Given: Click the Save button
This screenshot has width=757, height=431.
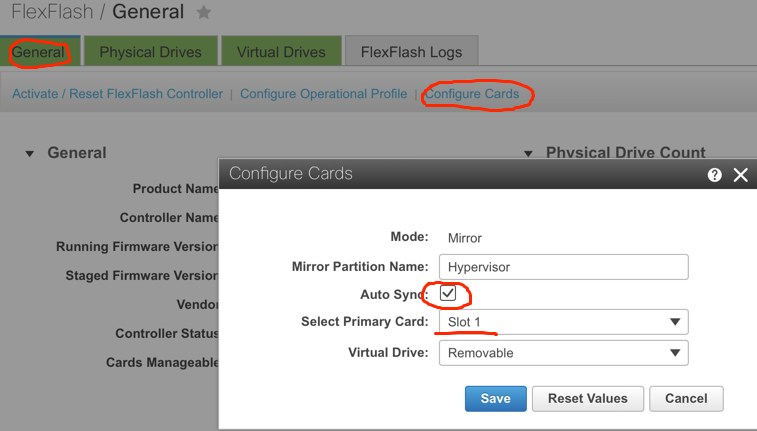Looking at the screenshot, I should (496, 399).
